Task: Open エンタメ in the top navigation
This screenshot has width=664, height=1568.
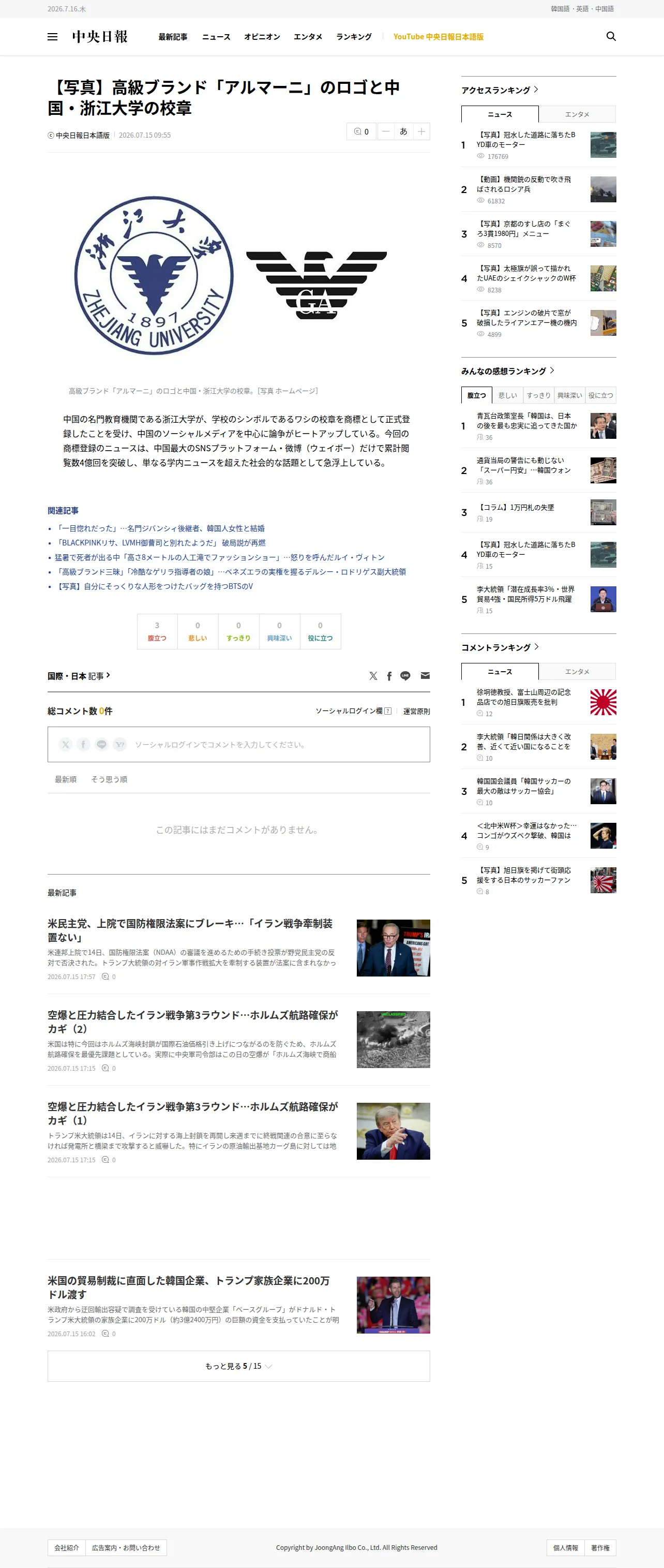Action: pyautogui.click(x=308, y=37)
